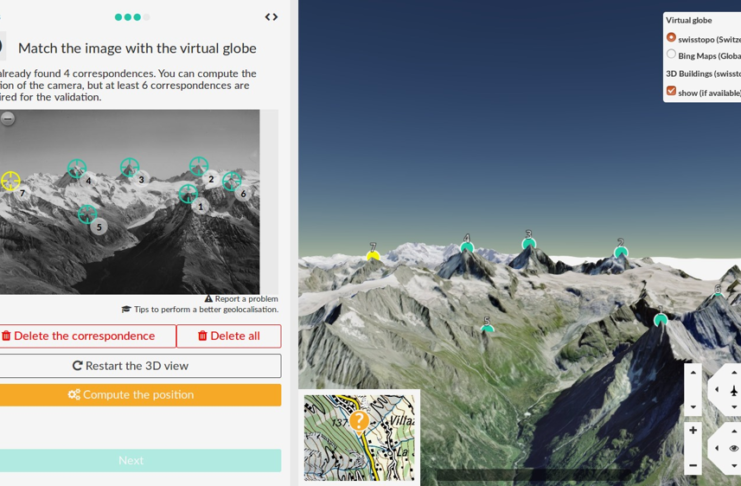This screenshot has width=741, height=486.
Task: Uncheck show 3D buildings checkbox
Action: click(x=671, y=91)
